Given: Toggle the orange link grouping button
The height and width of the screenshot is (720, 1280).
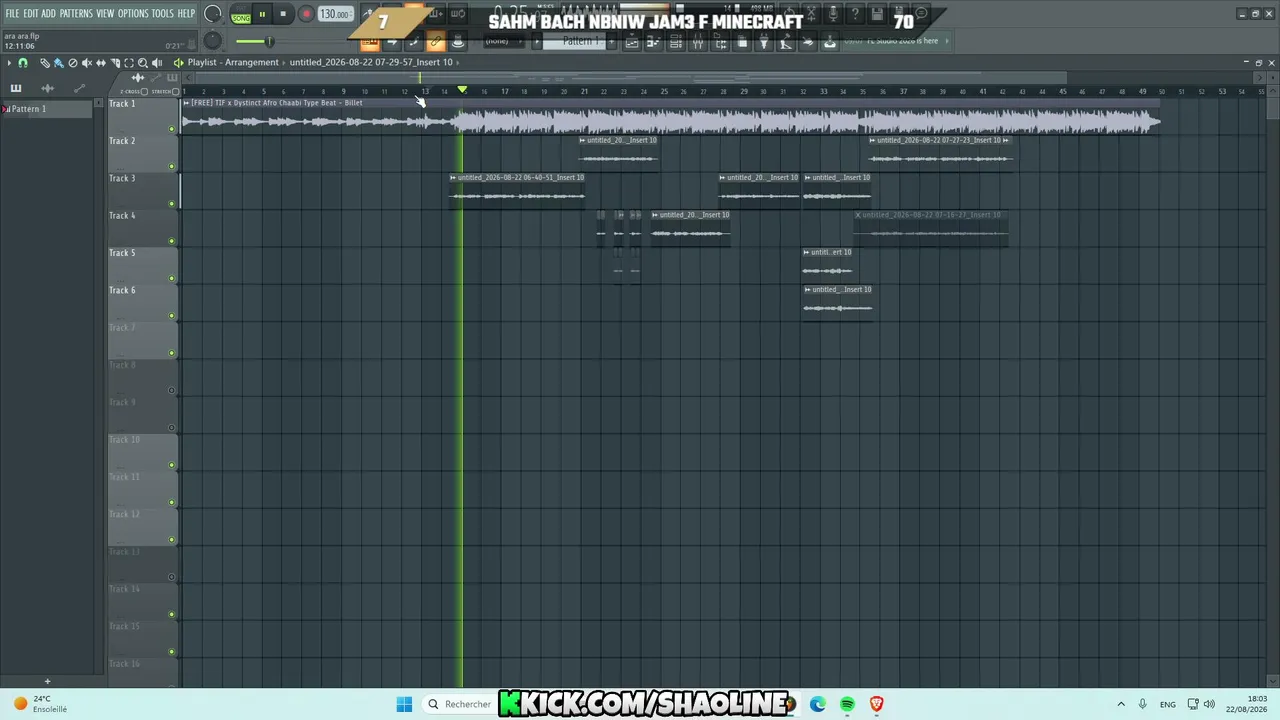Looking at the screenshot, I should tap(435, 42).
